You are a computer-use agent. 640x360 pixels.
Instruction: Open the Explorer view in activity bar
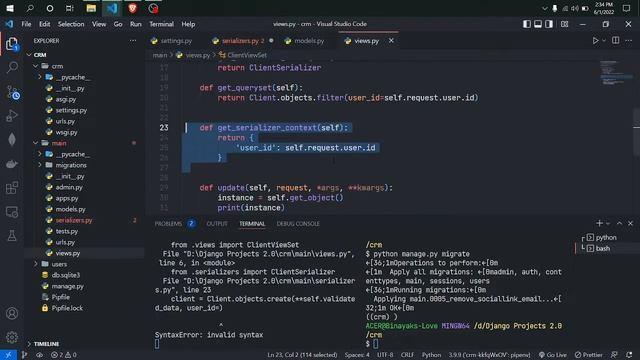pyautogui.click(x=12, y=44)
